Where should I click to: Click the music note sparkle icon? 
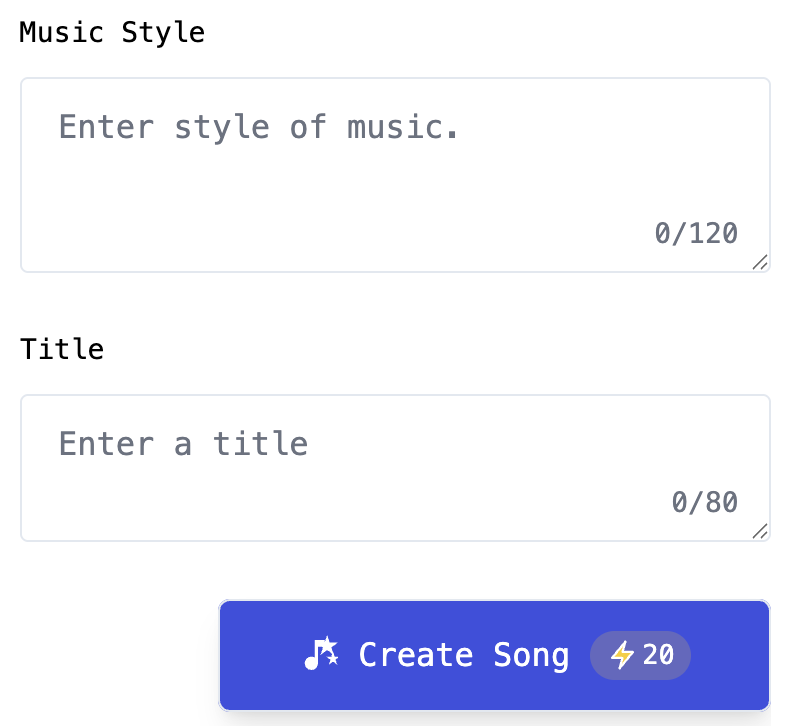[322, 655]
